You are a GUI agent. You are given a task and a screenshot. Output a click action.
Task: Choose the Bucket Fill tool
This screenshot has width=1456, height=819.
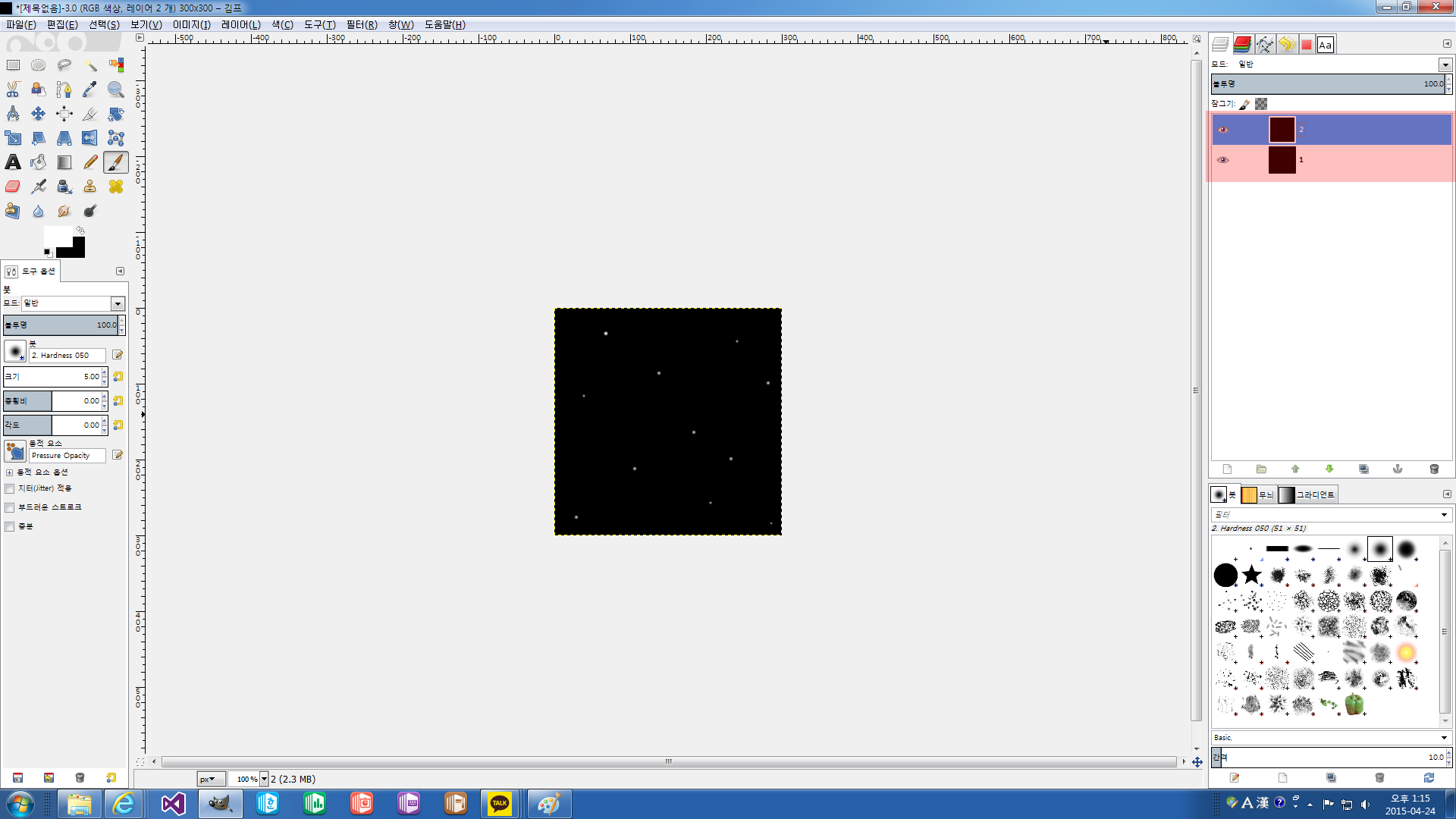click(38, 162)
